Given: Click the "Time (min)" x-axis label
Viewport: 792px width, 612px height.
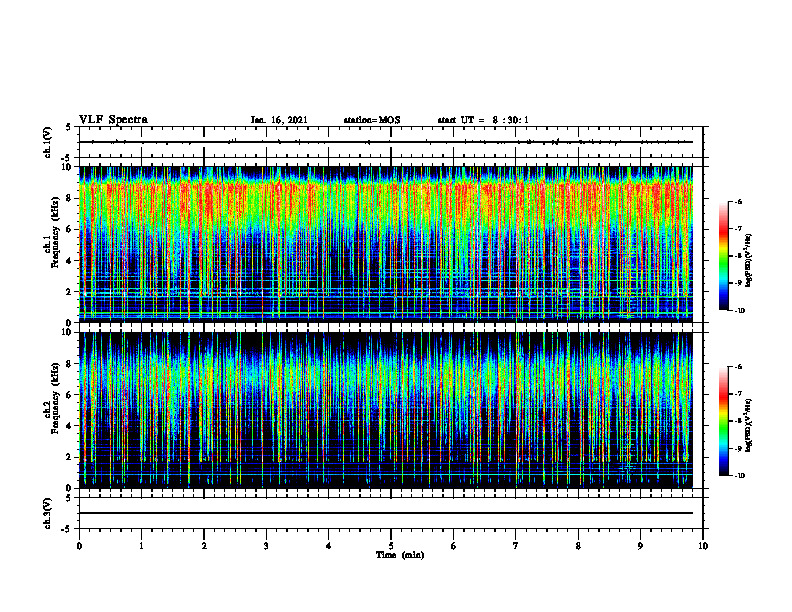Looking at the screenshot, I should (400, 555).
